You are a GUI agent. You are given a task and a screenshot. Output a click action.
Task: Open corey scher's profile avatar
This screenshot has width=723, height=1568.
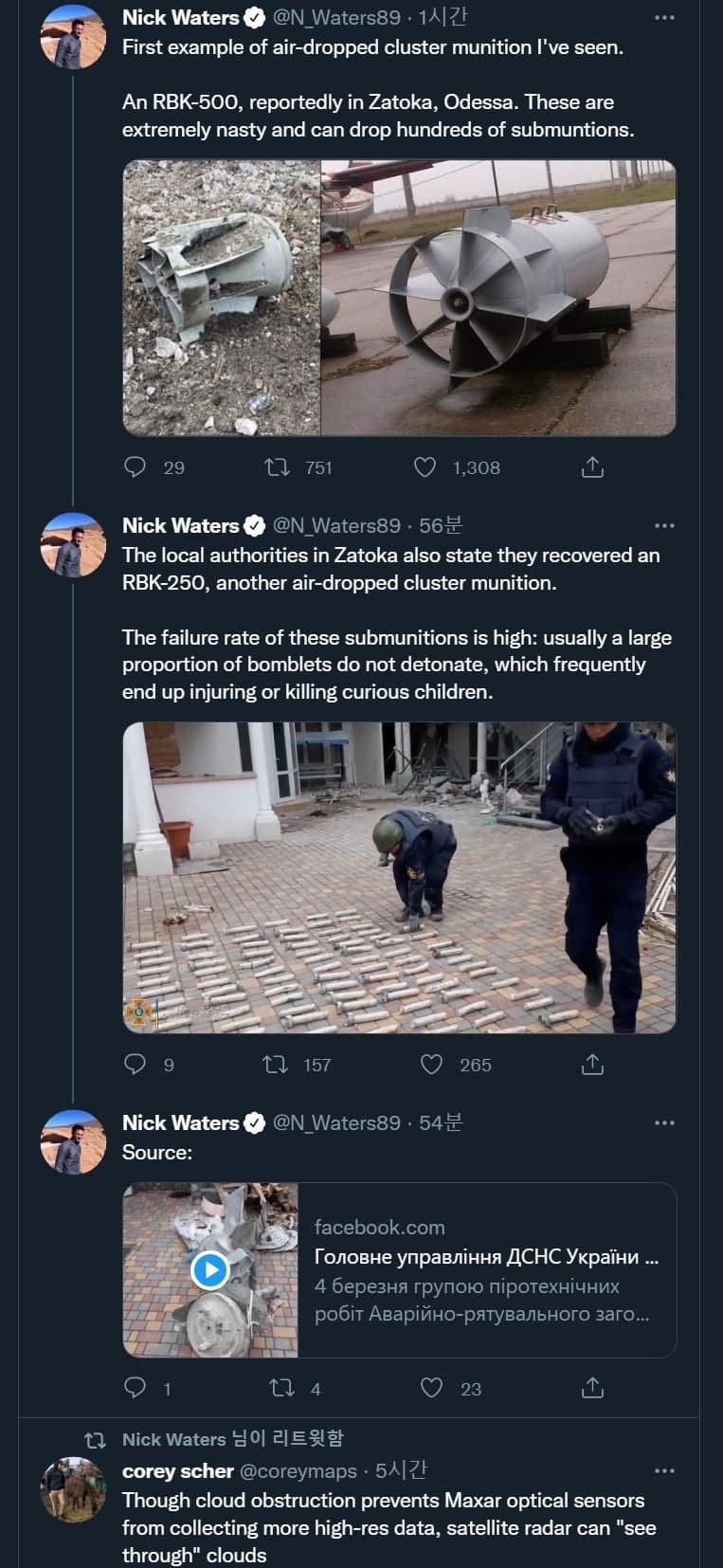72,1489
